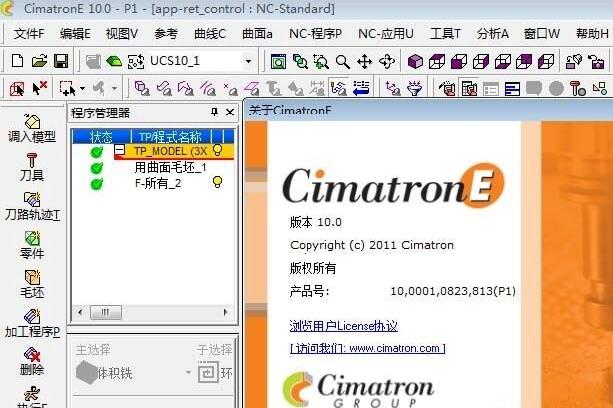Image resolution: width=613 pixels, height=408 pixels.
Task: Open the 参考 menu
Action: pyautogui.click(x=166, y=34)
